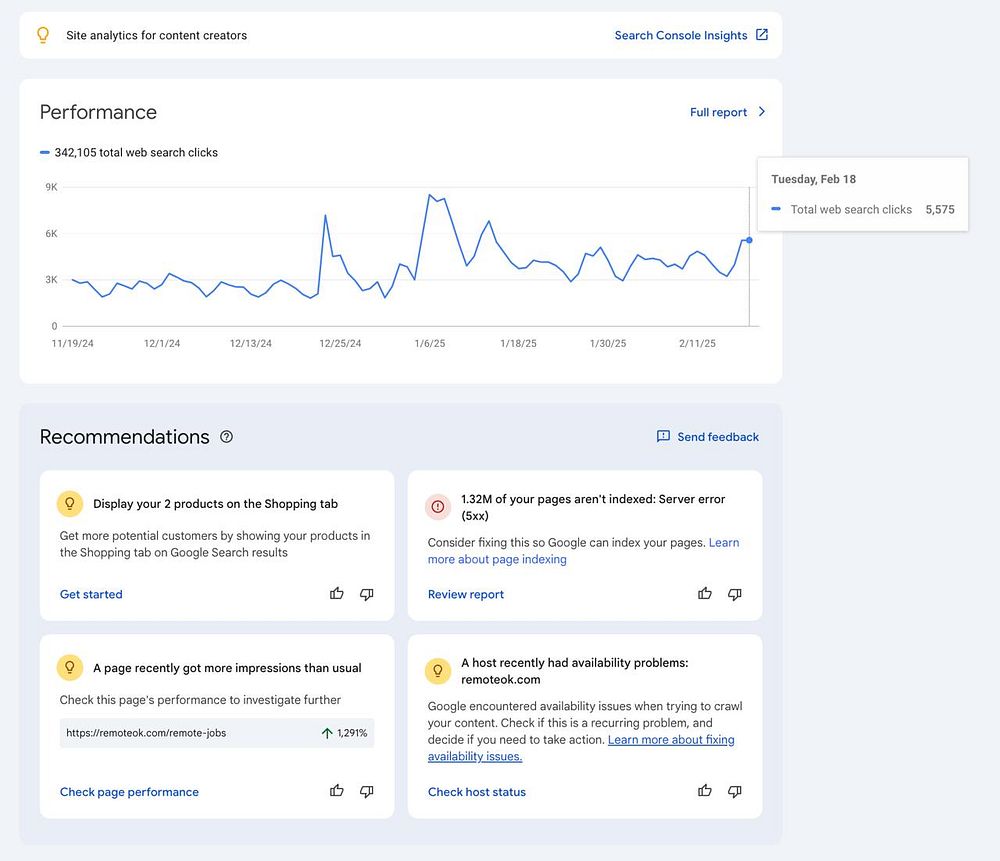Click the Site analytics for content creators text

[156, 36]
